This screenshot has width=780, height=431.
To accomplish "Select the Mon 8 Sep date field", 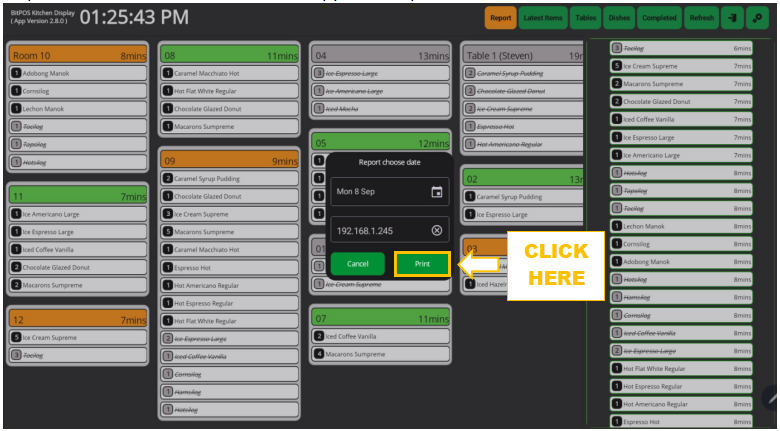I will pos(380,191).
